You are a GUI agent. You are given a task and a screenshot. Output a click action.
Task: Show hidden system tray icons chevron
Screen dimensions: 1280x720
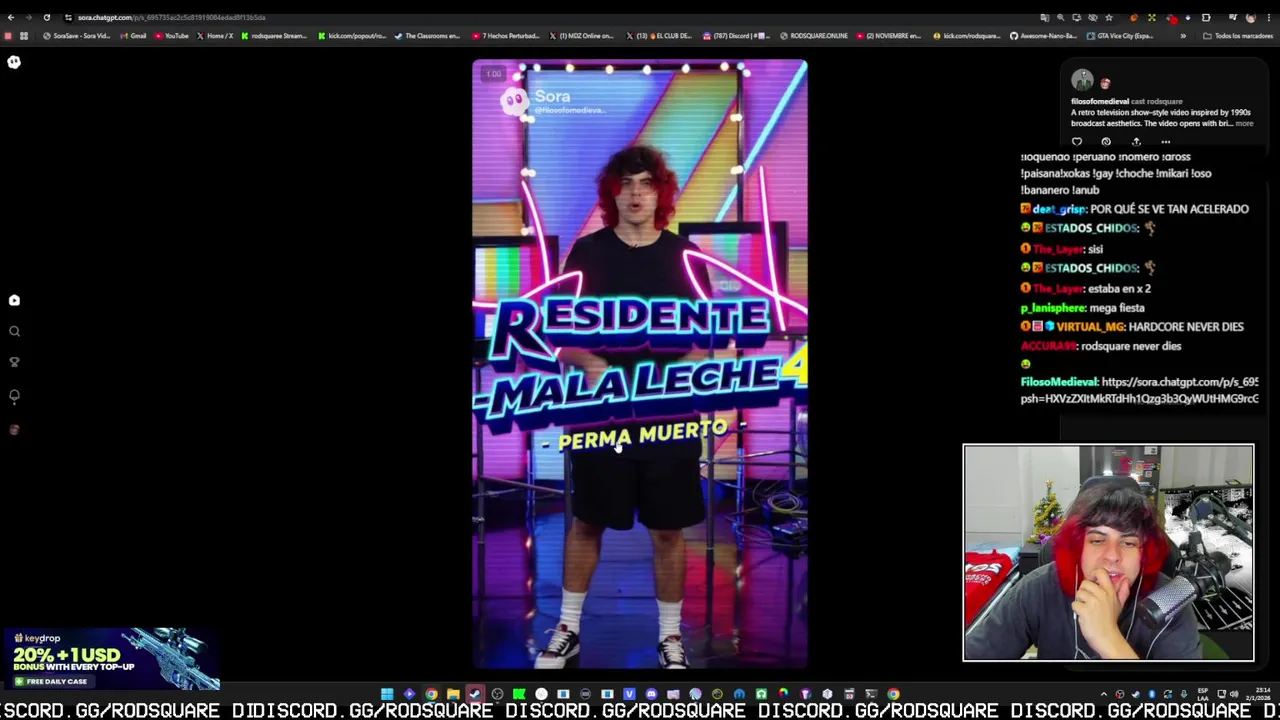click(1104, 694)
